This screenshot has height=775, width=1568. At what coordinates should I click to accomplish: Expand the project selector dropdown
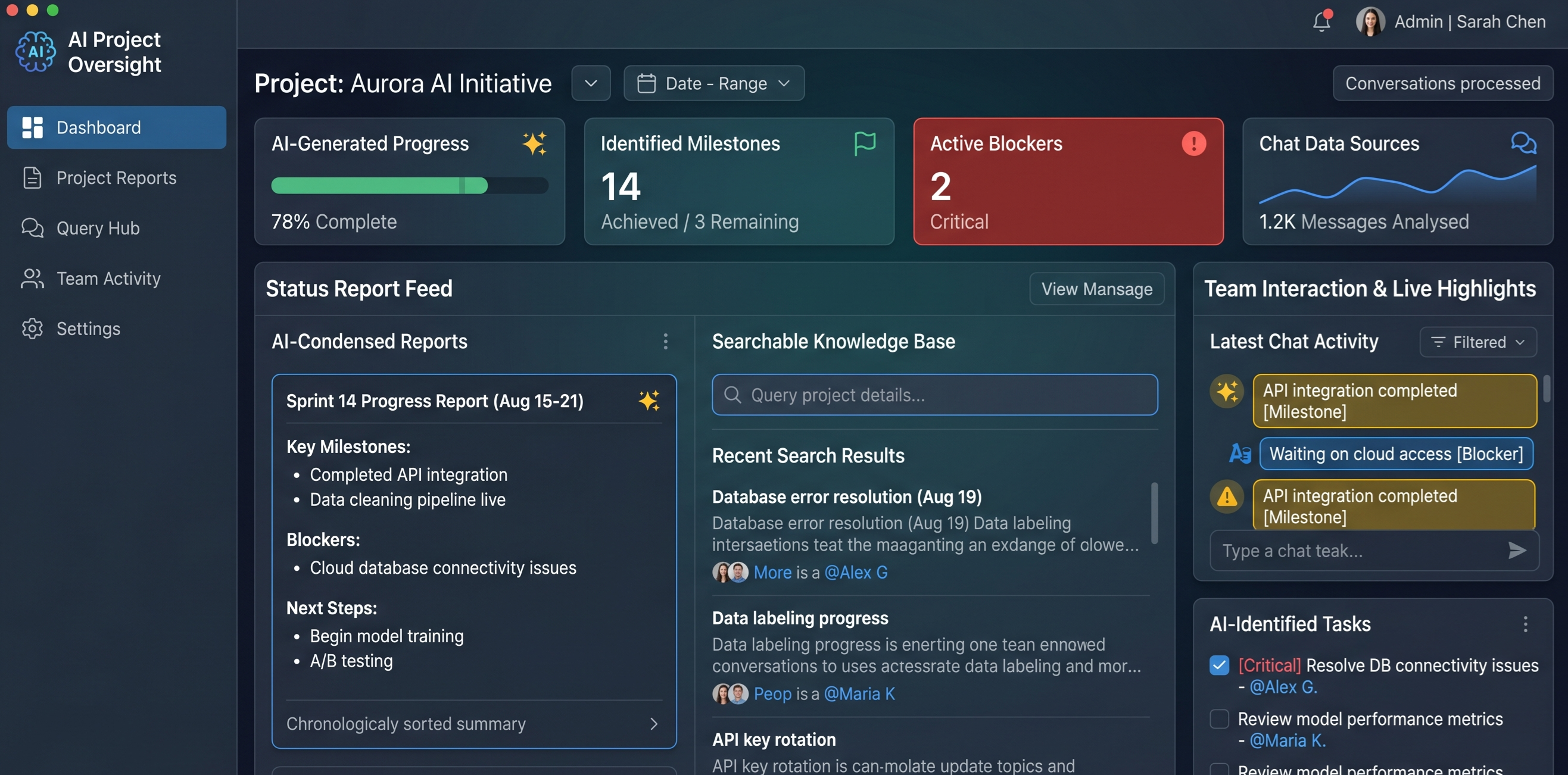[x=590, y=83]
